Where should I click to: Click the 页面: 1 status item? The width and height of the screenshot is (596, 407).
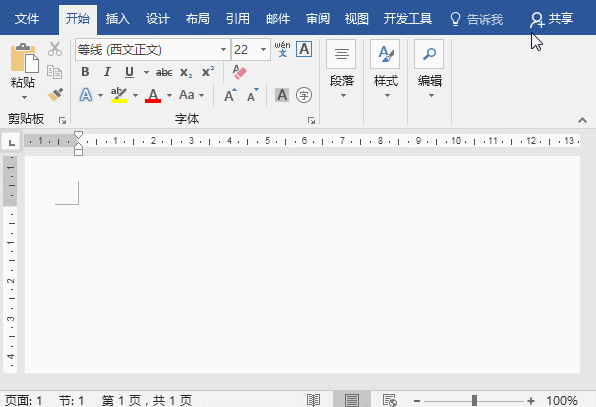pyautogui.click(x=24, y=400)
